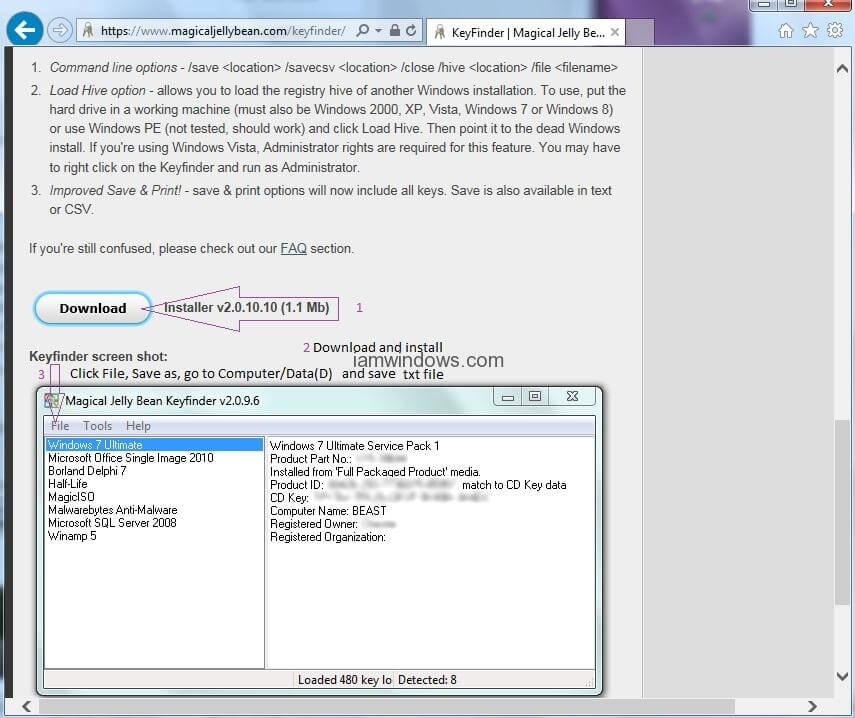
Task: Click the vertical scrollbar thumb
Action: click(842, 512)
